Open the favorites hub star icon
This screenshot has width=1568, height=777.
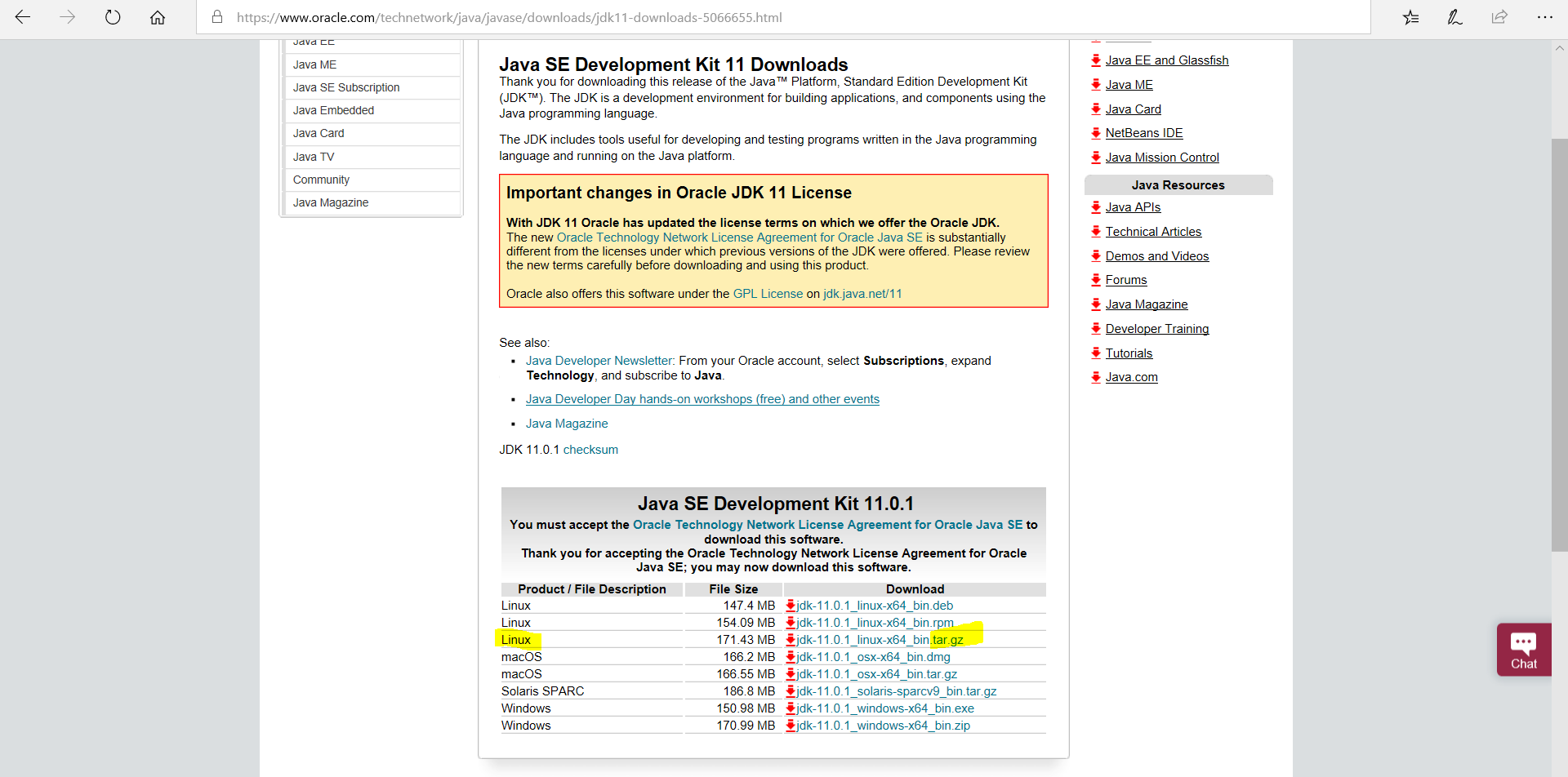click(x=1410, y=17)
